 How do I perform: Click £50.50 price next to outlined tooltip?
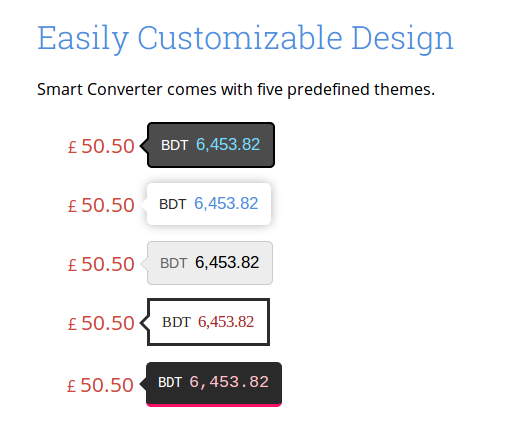pos(101,323)
